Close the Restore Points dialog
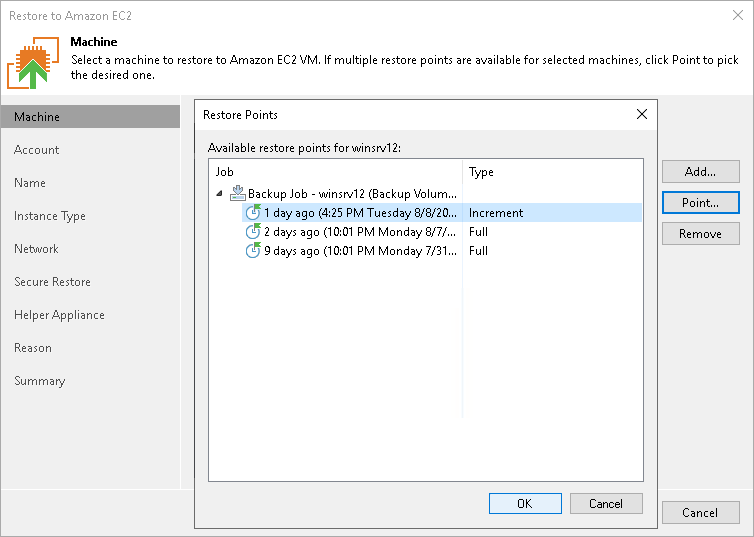754x537 pixels. (641, 114)
